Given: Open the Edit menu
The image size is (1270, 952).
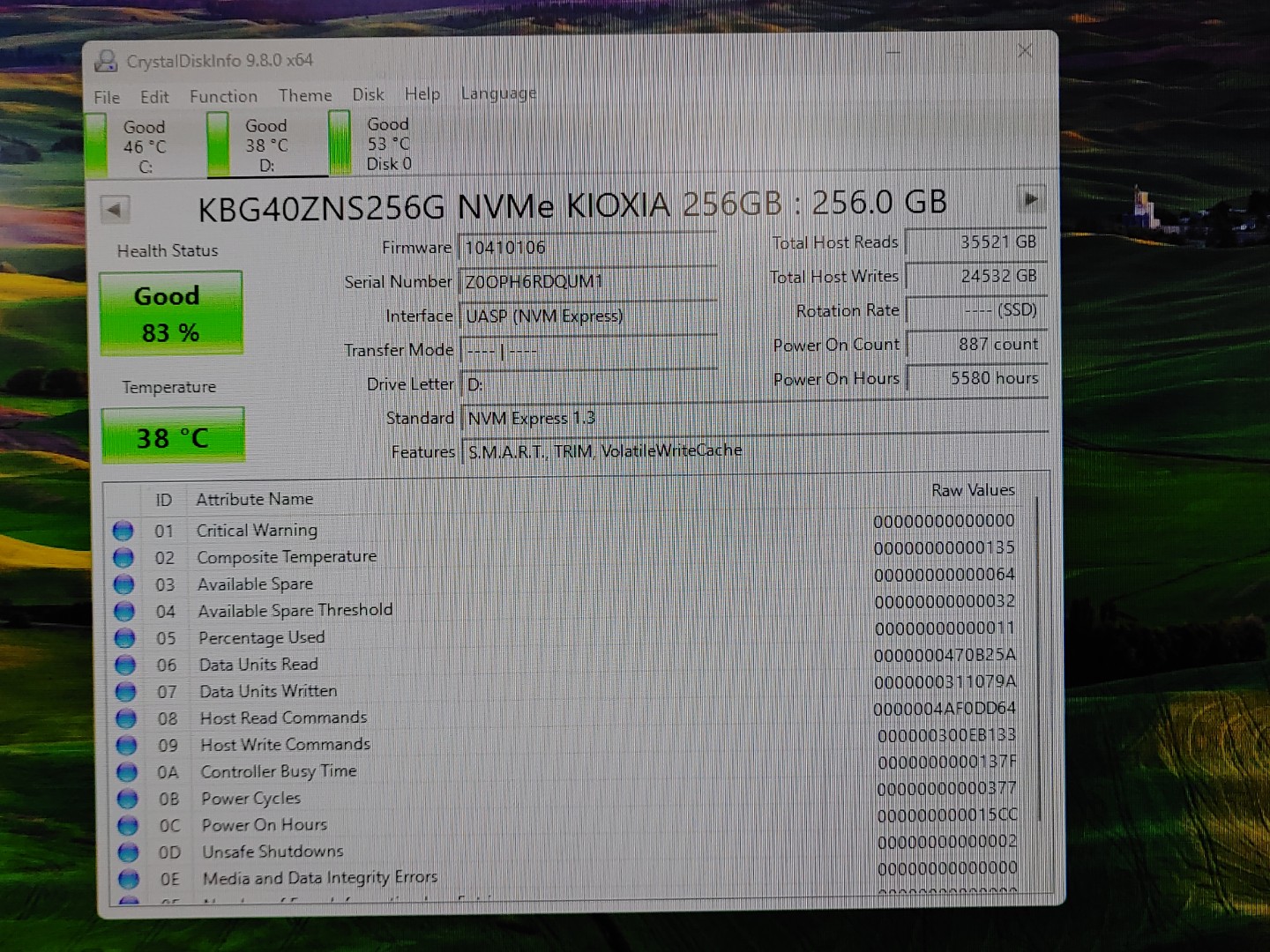Looking at the screenshot, I should click(x=154, y=97).
